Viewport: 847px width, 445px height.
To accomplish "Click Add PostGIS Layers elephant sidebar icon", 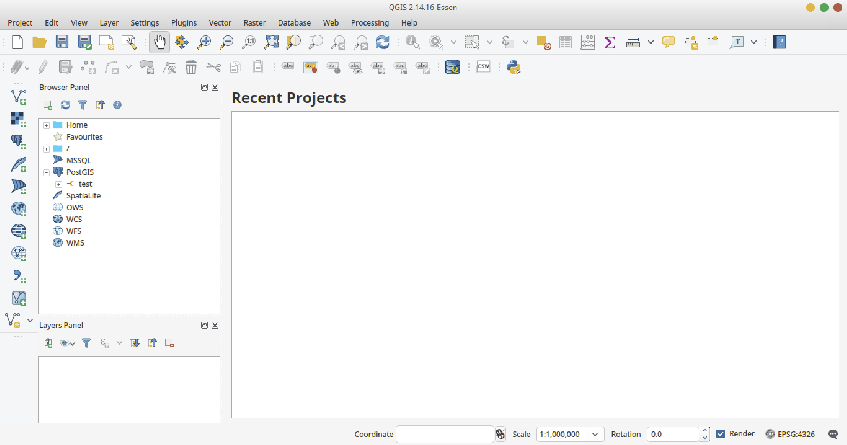I will [x=18, y=141].
